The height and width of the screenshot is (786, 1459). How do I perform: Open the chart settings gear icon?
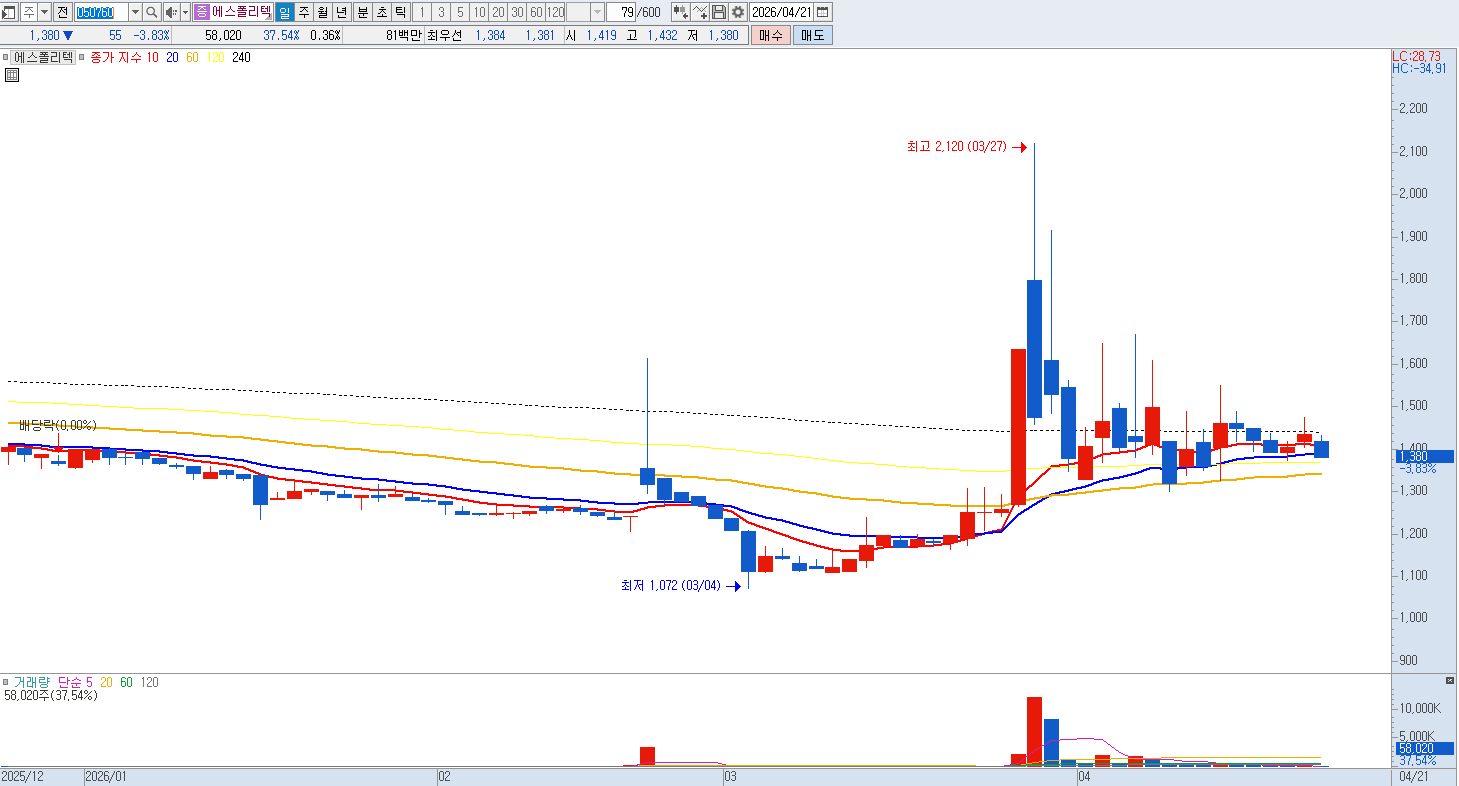click(738, 12)
